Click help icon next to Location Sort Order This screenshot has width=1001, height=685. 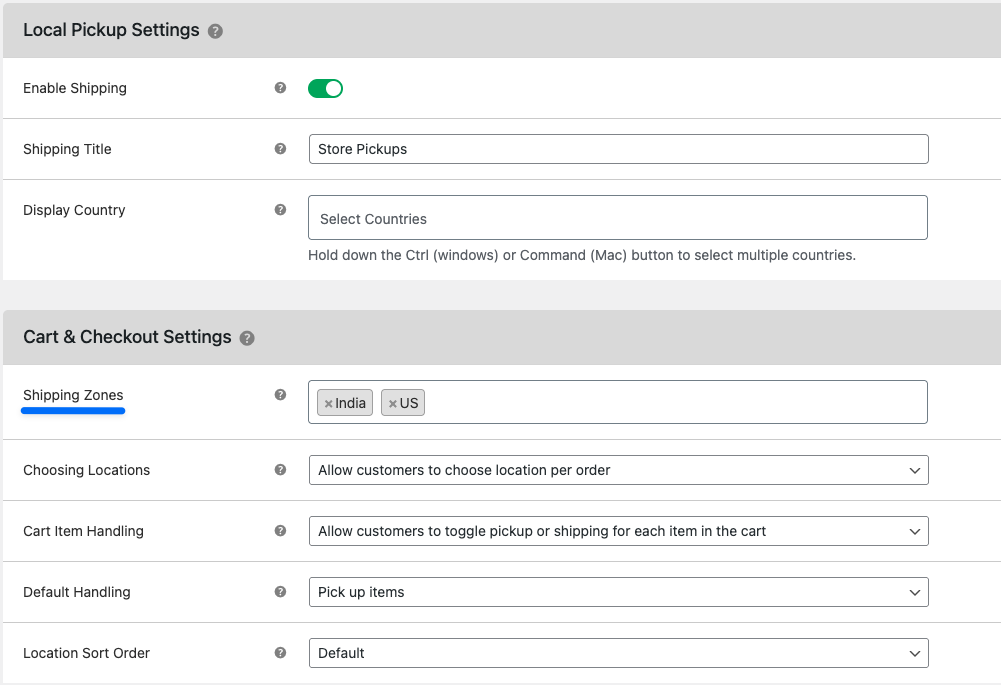tap(281, 653)
